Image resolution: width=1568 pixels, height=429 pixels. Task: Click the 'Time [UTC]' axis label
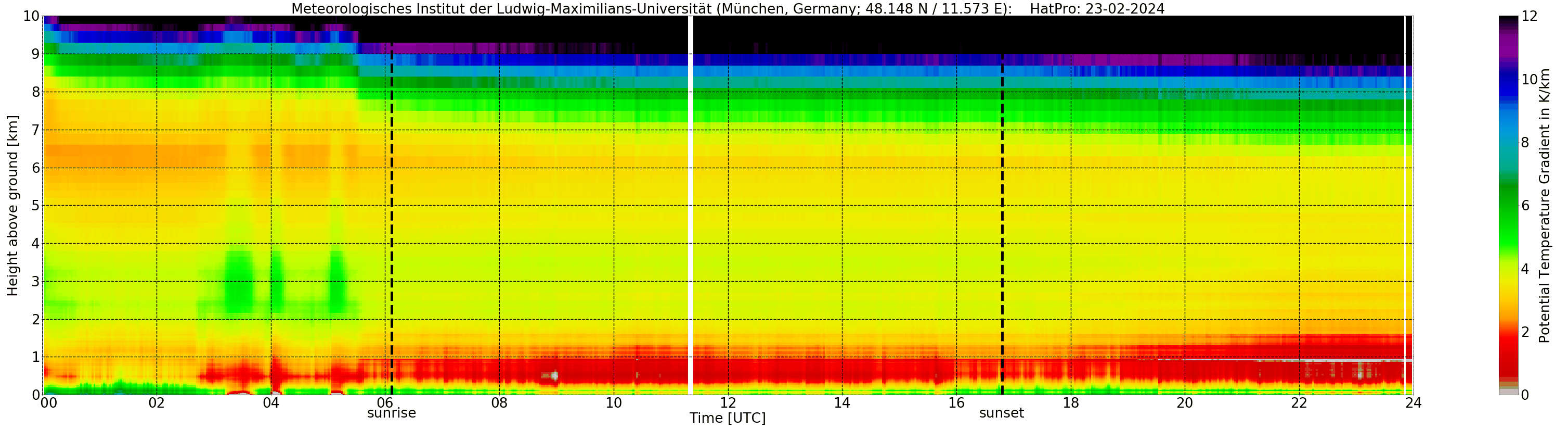point(728,418)
